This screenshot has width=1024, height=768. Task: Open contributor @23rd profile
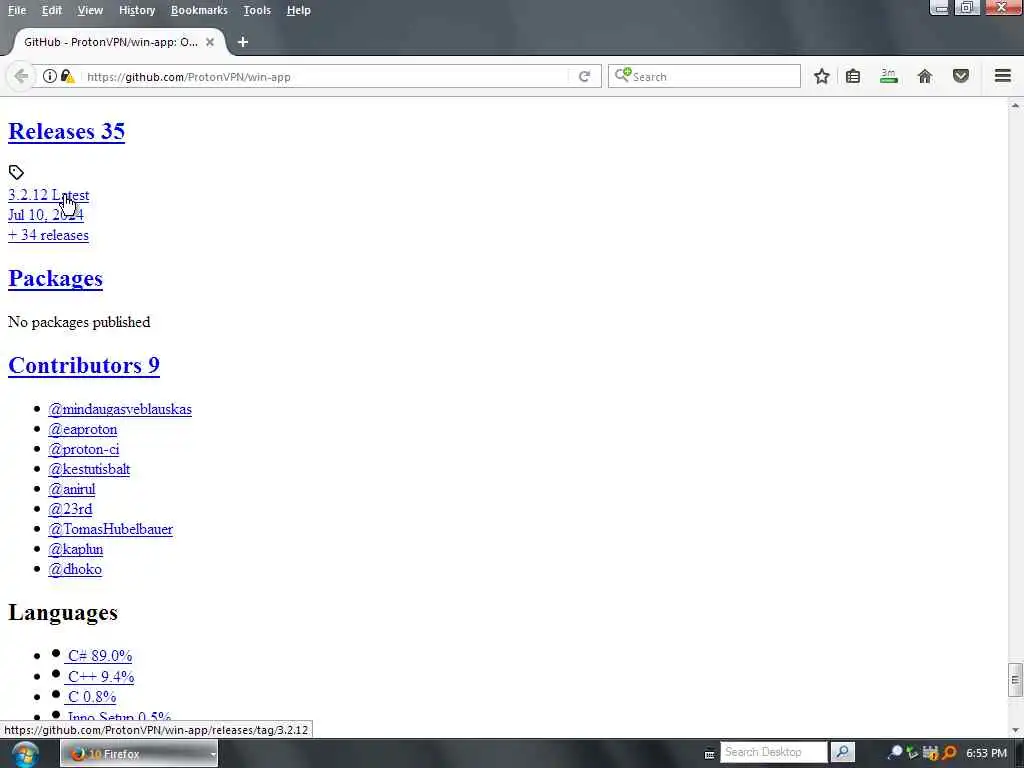pos(70,509)
